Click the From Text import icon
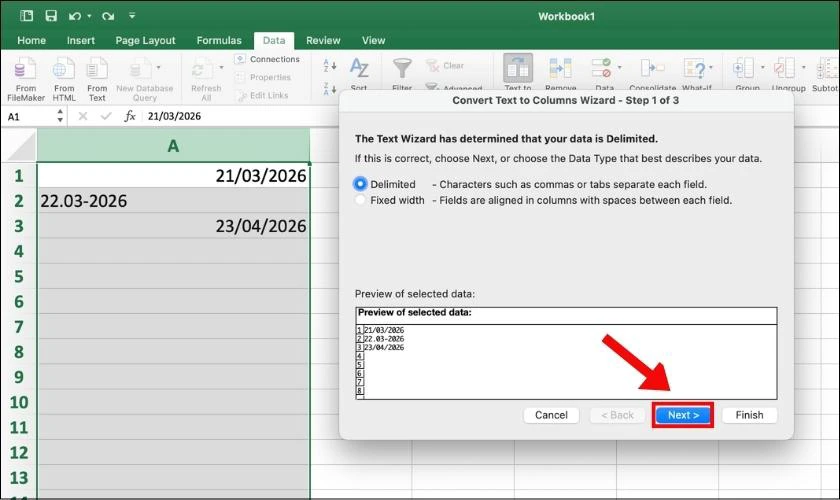Image resolution: width=840 pixels, height=500 pixels. click(97, 70)
